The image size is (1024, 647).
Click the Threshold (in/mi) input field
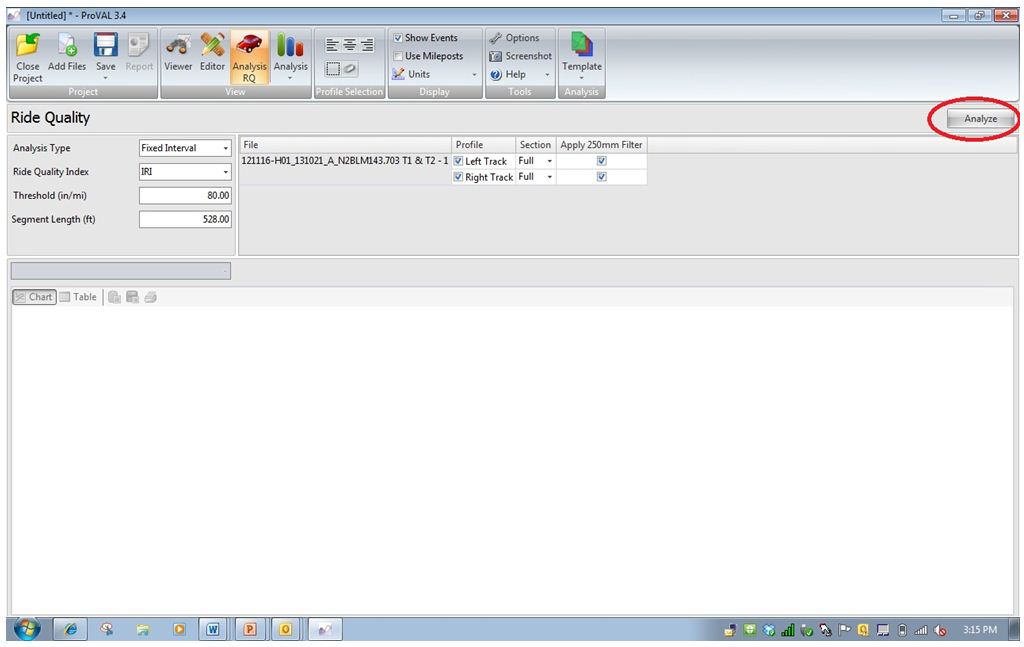[185, 196]
